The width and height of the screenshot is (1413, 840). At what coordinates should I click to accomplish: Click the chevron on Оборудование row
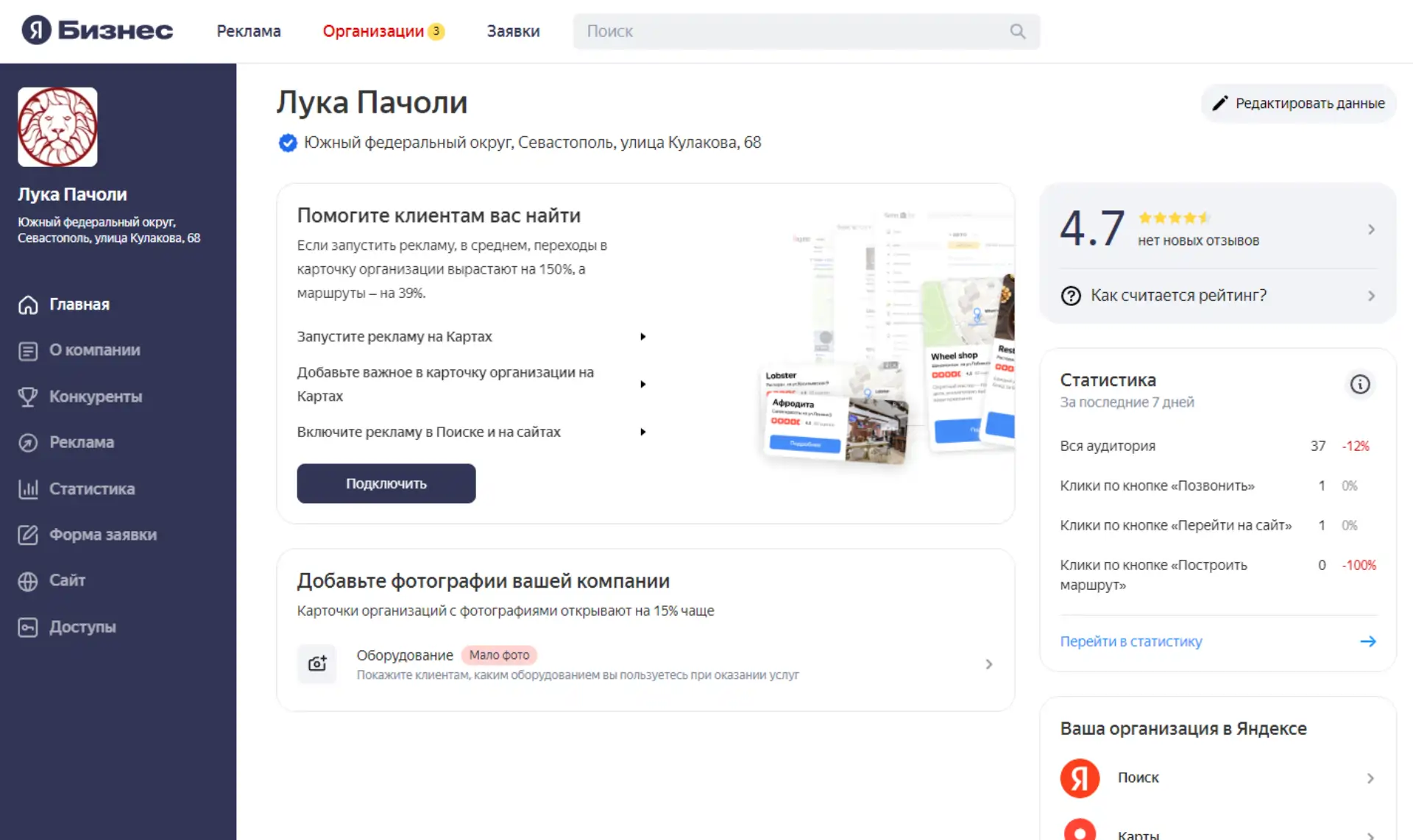988,664
